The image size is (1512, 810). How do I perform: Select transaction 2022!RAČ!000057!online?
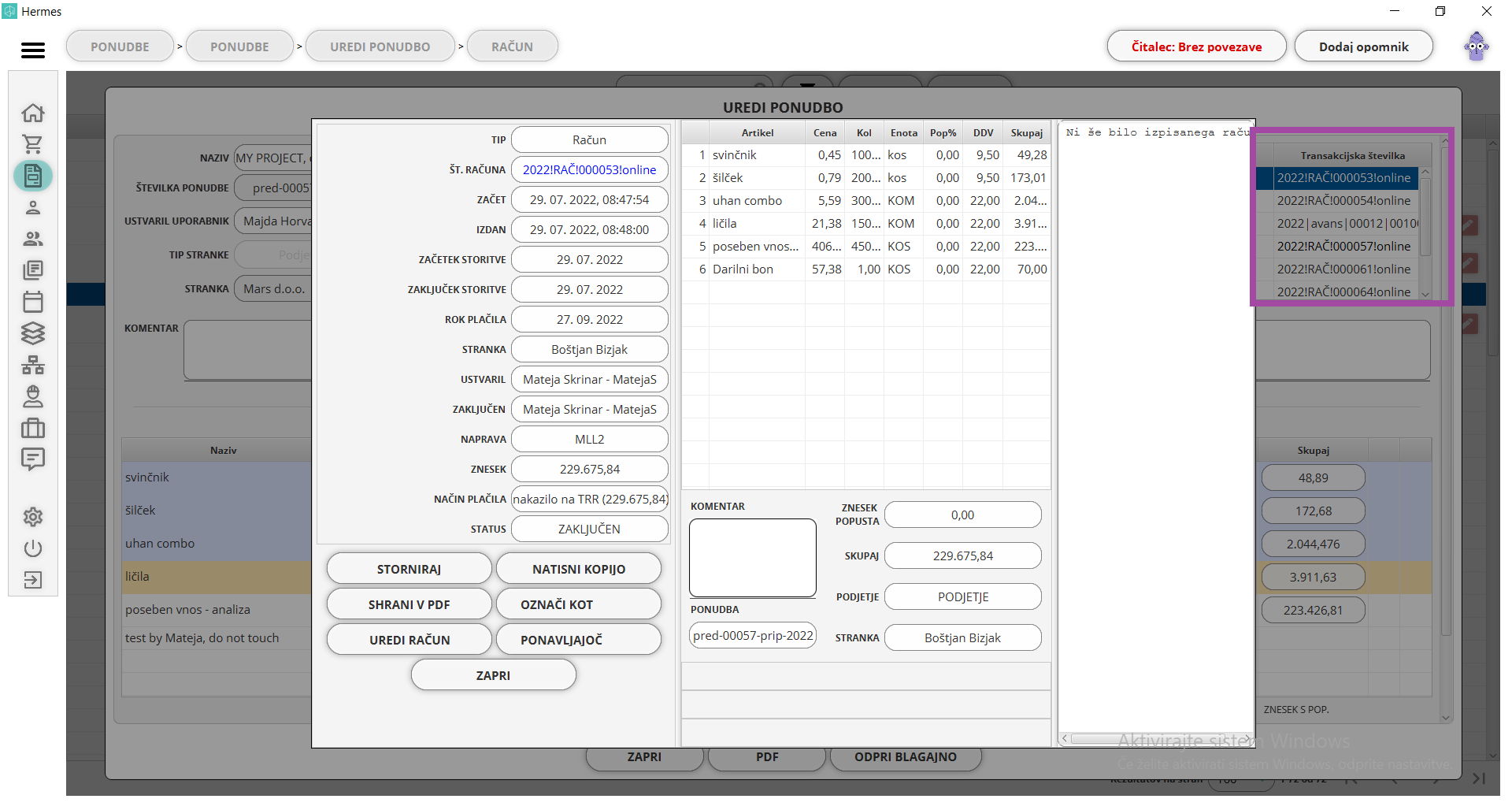point(1343,247)
